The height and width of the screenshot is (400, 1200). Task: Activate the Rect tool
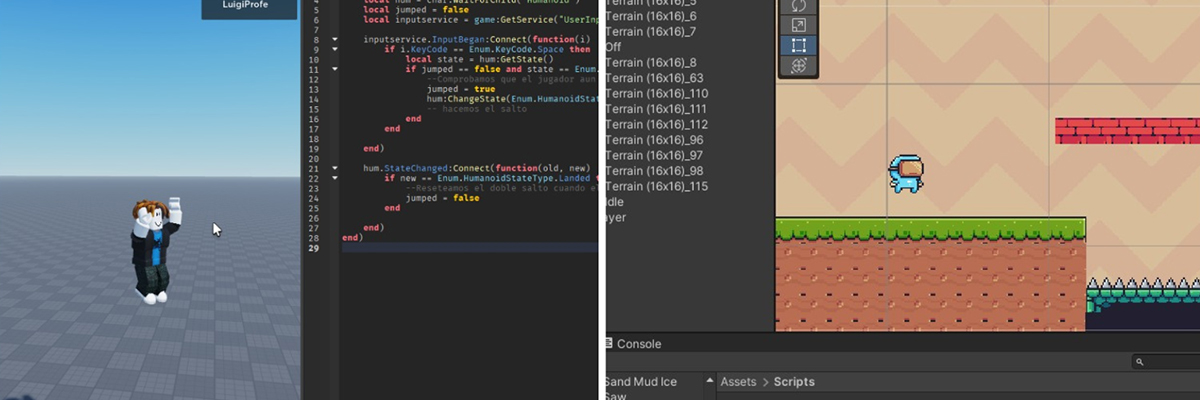[x=798, y=45]
